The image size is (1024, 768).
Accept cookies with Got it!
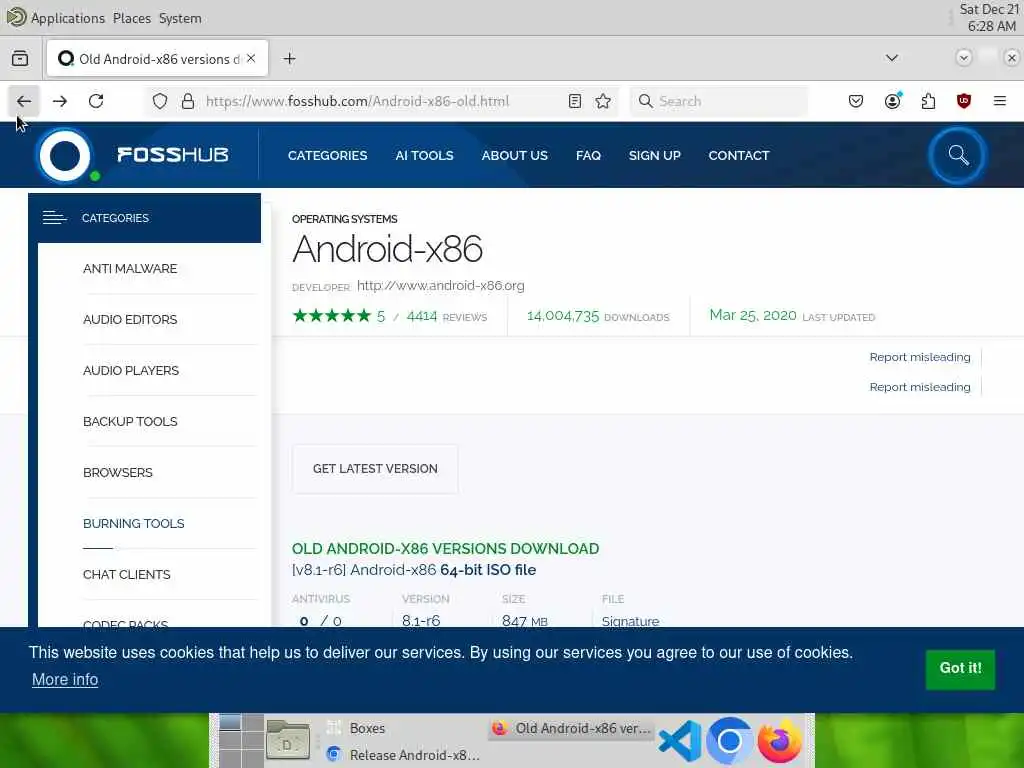click(960, 668)
